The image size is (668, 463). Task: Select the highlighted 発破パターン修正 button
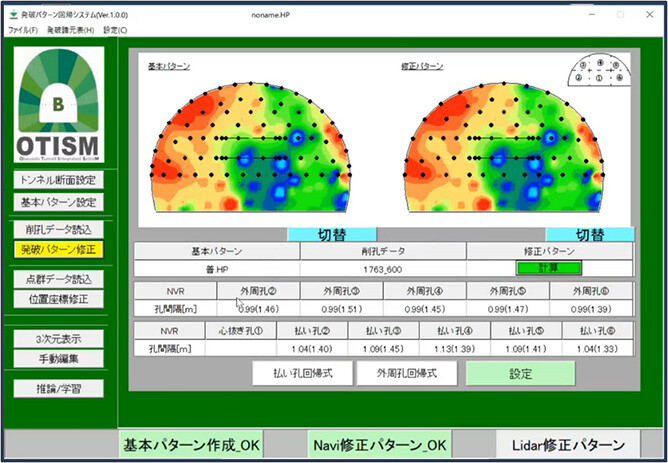(59, 249)
